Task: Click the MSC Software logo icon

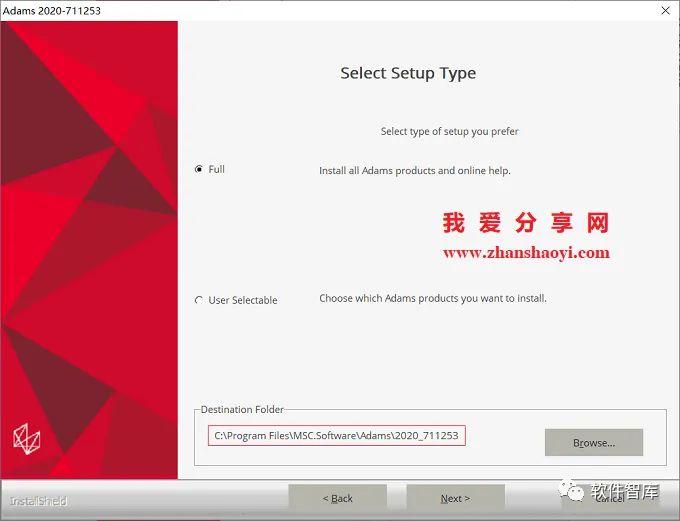Action: 26,439
